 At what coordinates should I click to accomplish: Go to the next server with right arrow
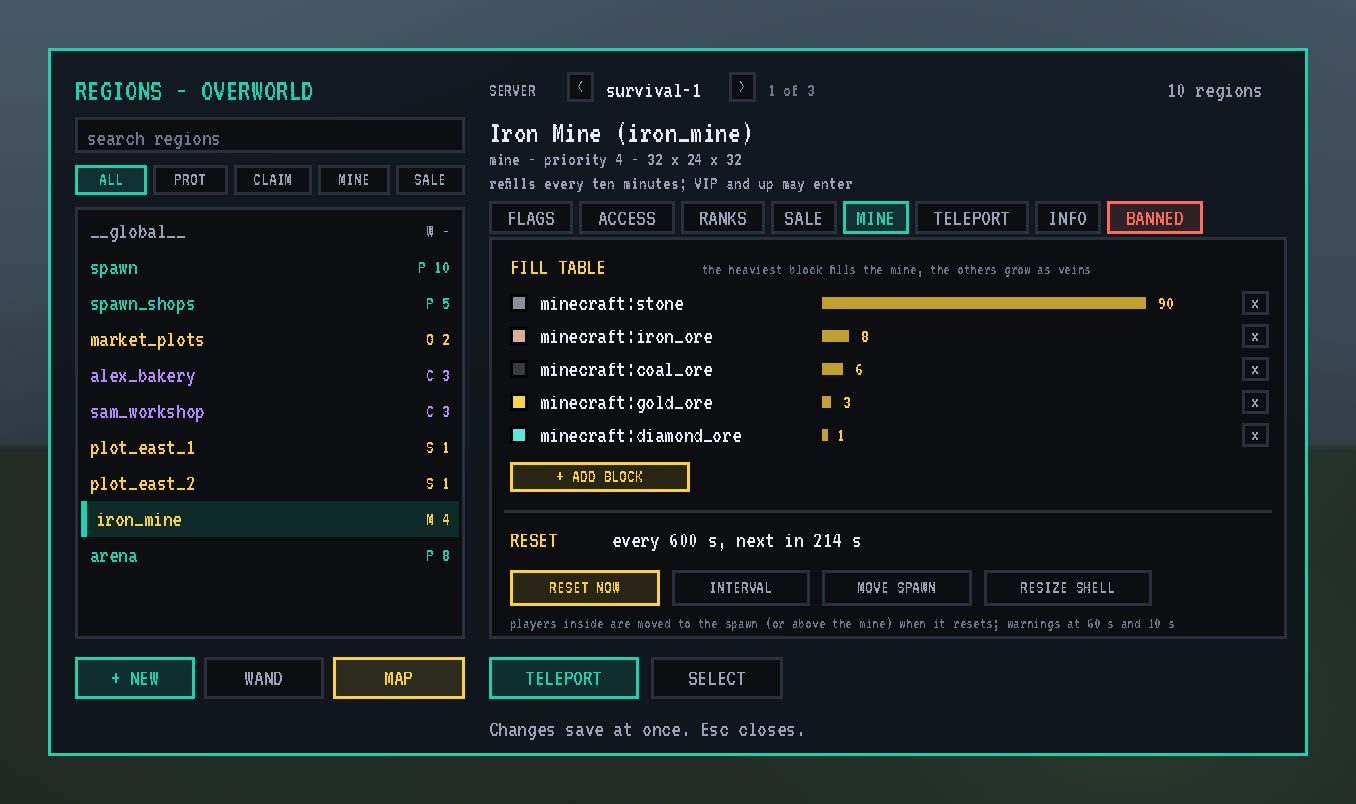click(742, 88)
